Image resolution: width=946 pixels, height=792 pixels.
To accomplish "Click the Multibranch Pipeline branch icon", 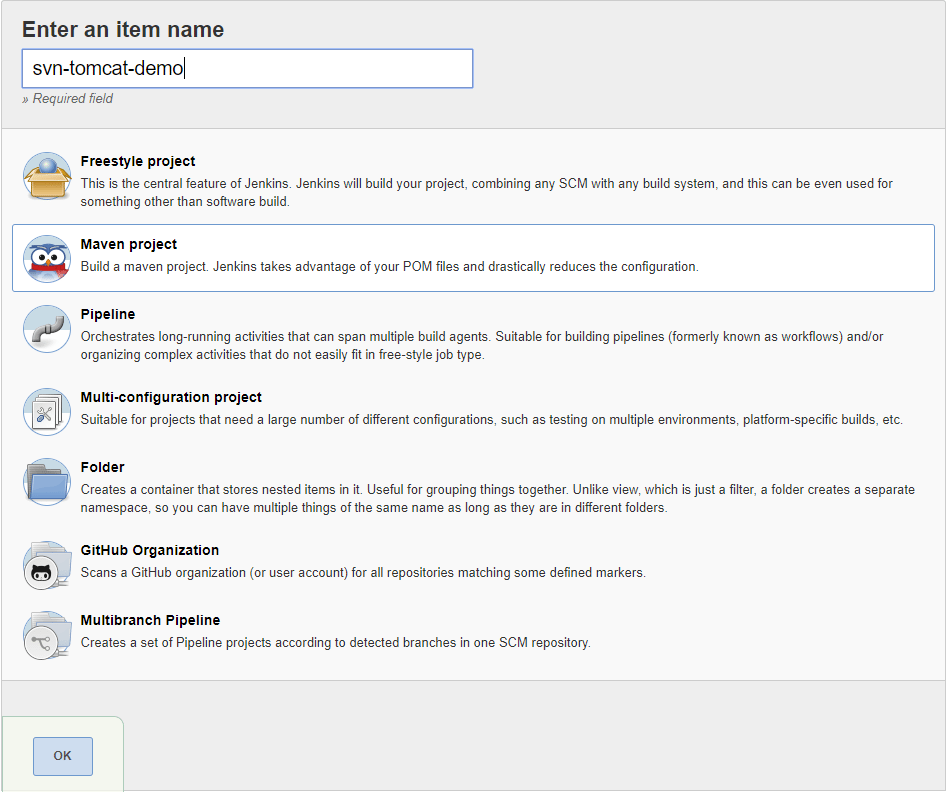I will pyautogui.click(x=47, y=635).
